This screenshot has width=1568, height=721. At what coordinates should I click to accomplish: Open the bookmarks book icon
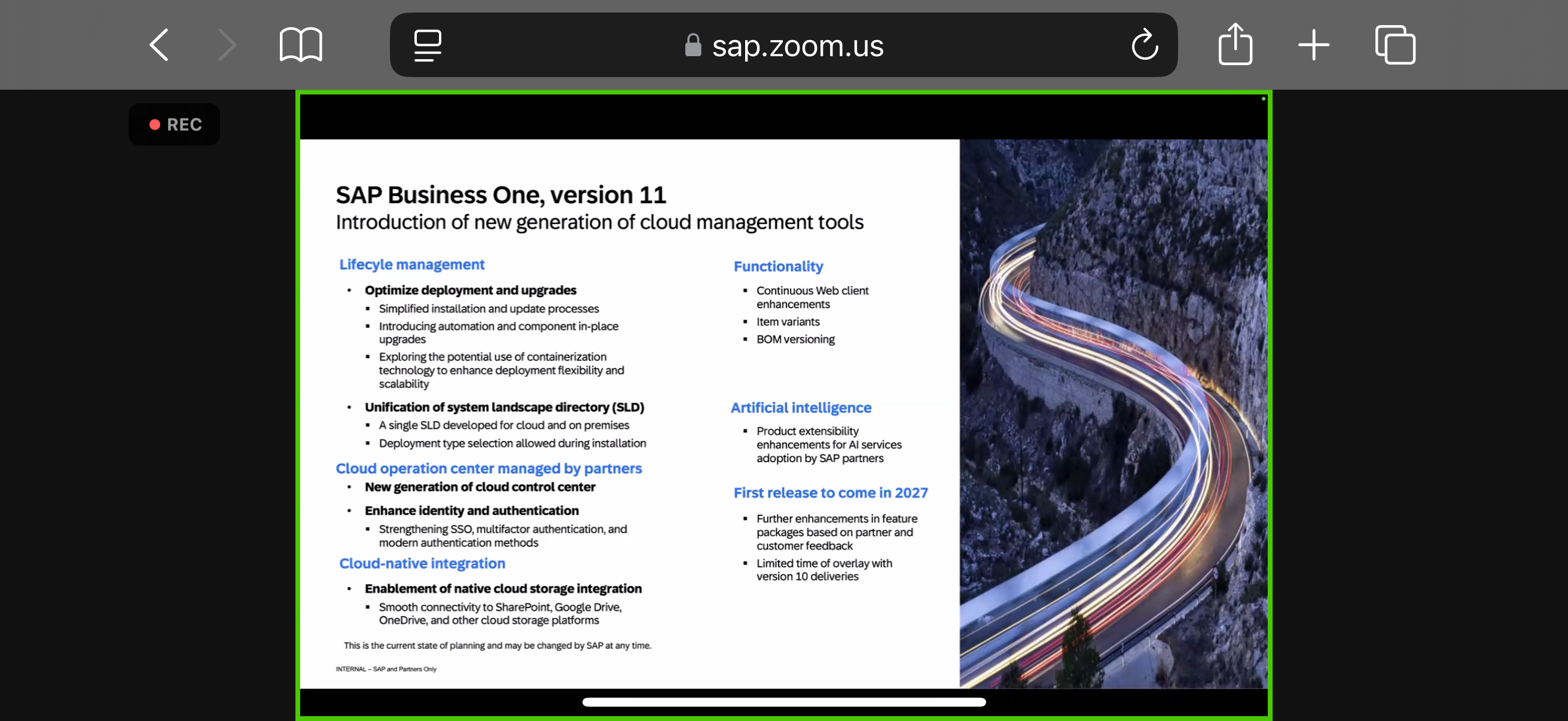pyautogui.click(x=301, y=45)
